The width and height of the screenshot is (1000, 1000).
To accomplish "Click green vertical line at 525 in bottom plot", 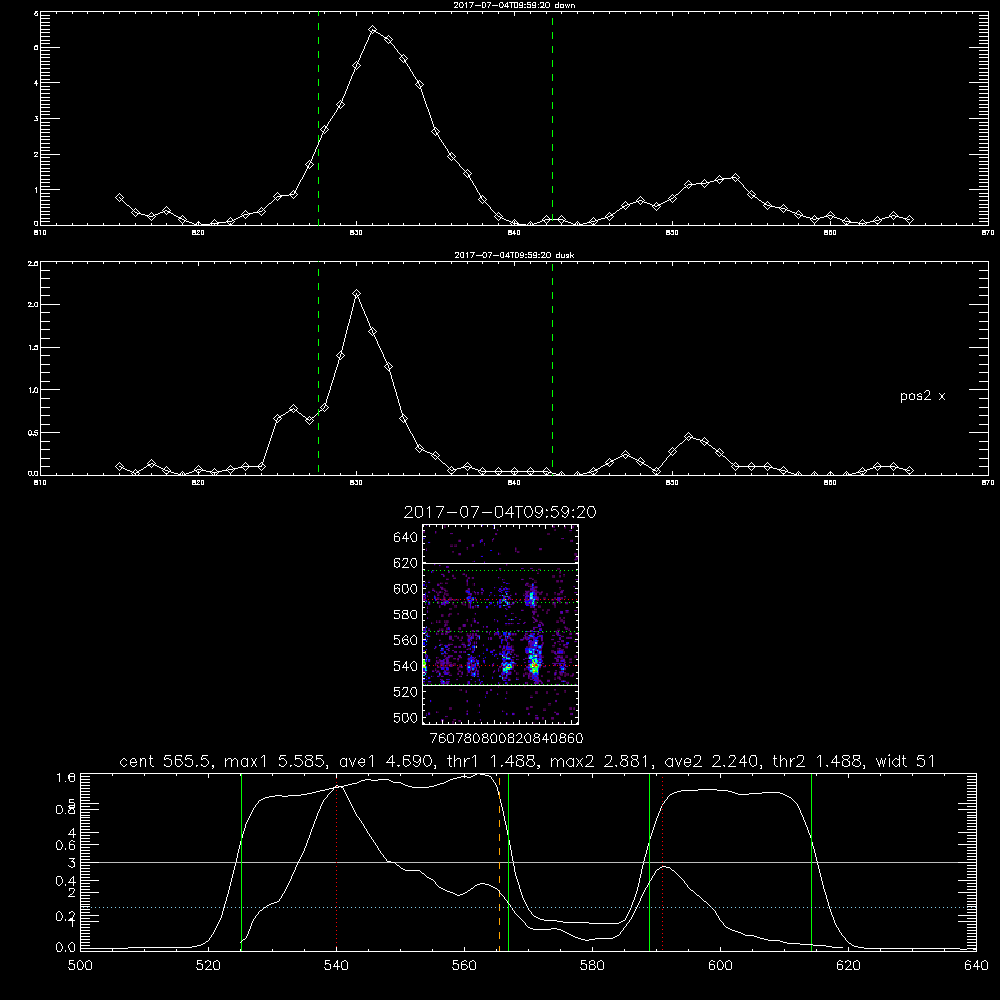I will [x=241, y=862].
